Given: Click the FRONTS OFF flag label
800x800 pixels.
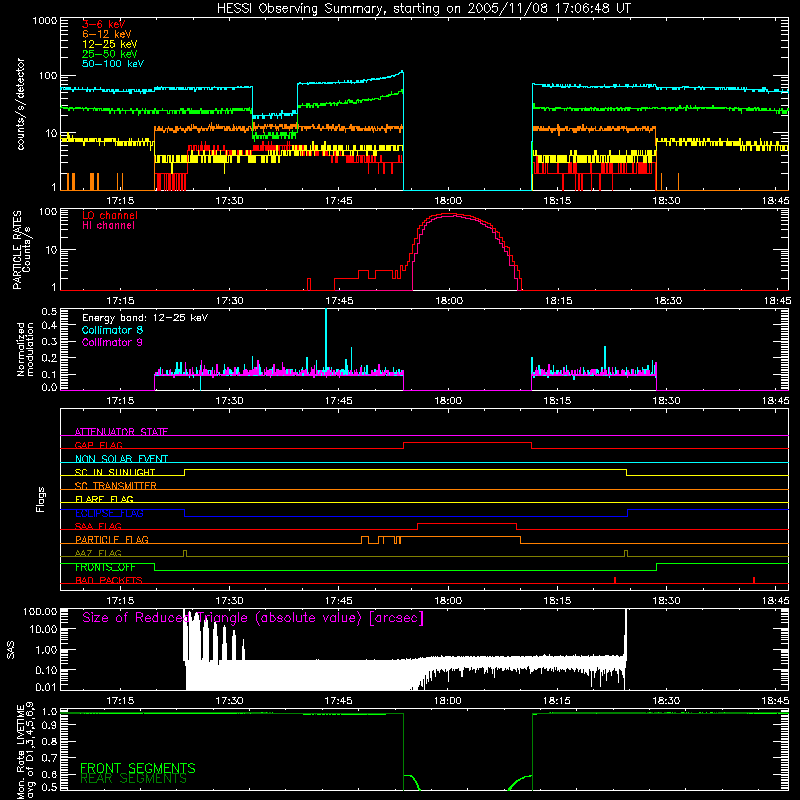Looking at the screenshot, I should point(105,567).
